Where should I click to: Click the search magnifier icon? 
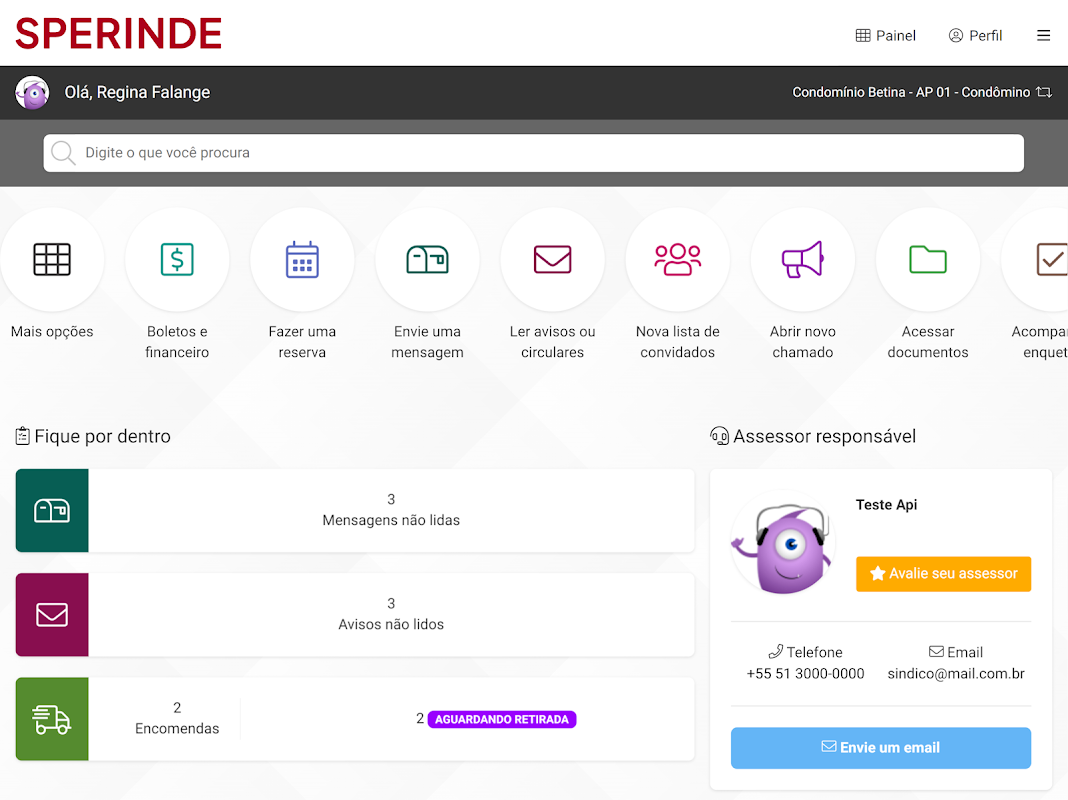(63, 153)
